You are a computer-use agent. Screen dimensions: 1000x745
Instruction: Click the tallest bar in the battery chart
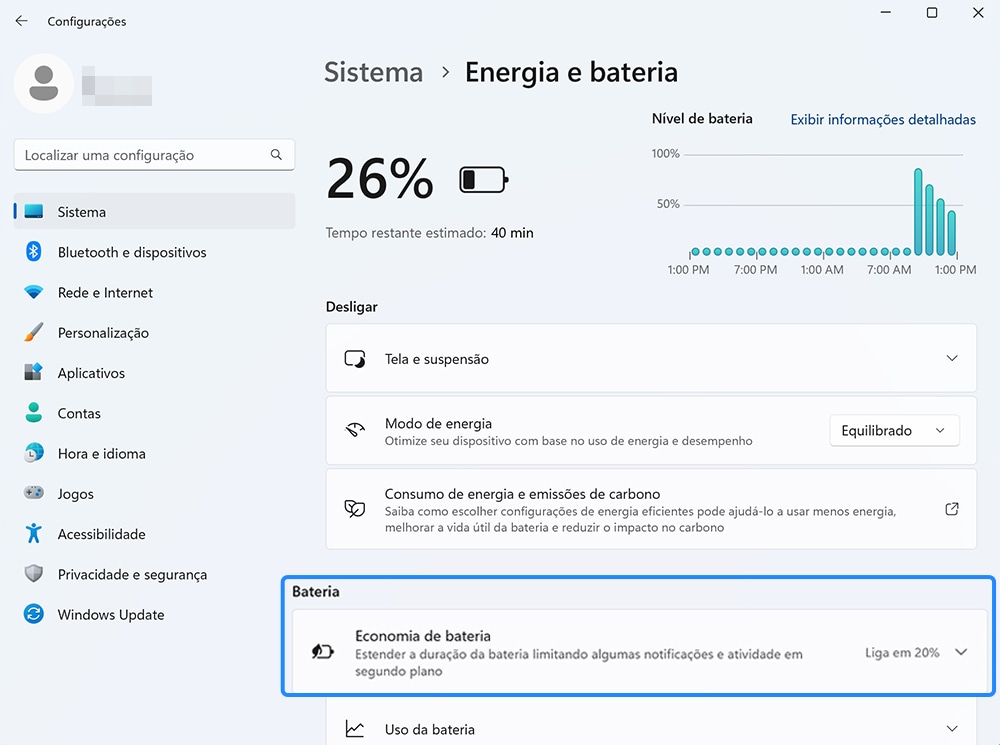[x=918, y=210]
